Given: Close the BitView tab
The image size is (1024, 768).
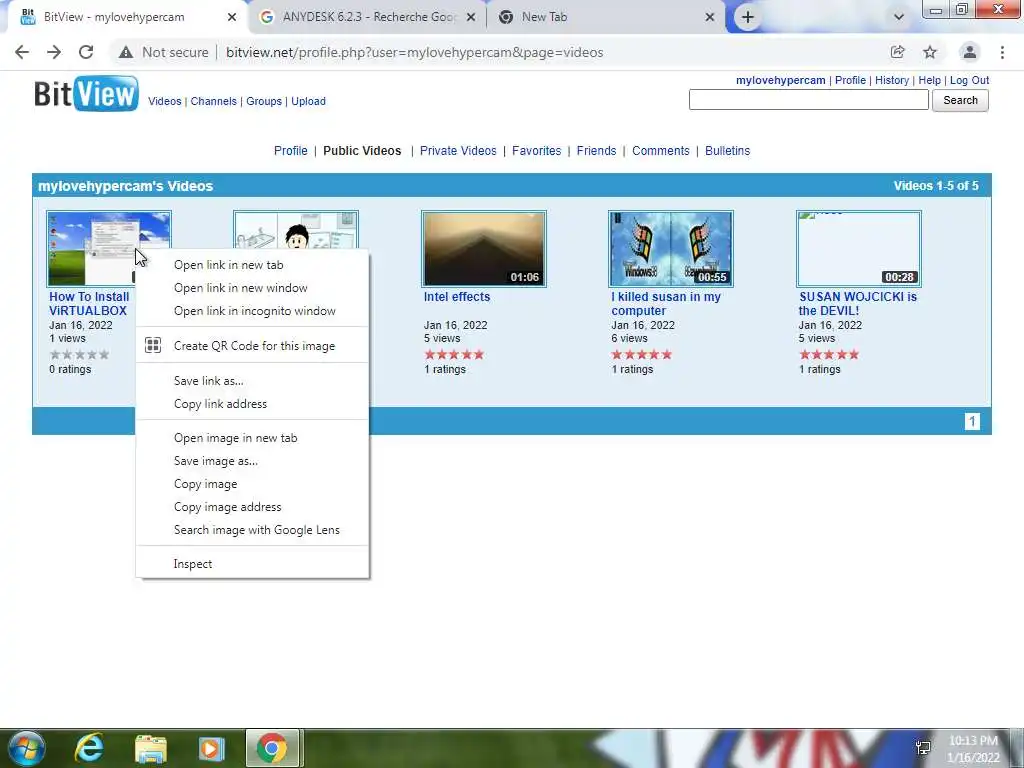Looking at the screenshot, I should [232, 17].
